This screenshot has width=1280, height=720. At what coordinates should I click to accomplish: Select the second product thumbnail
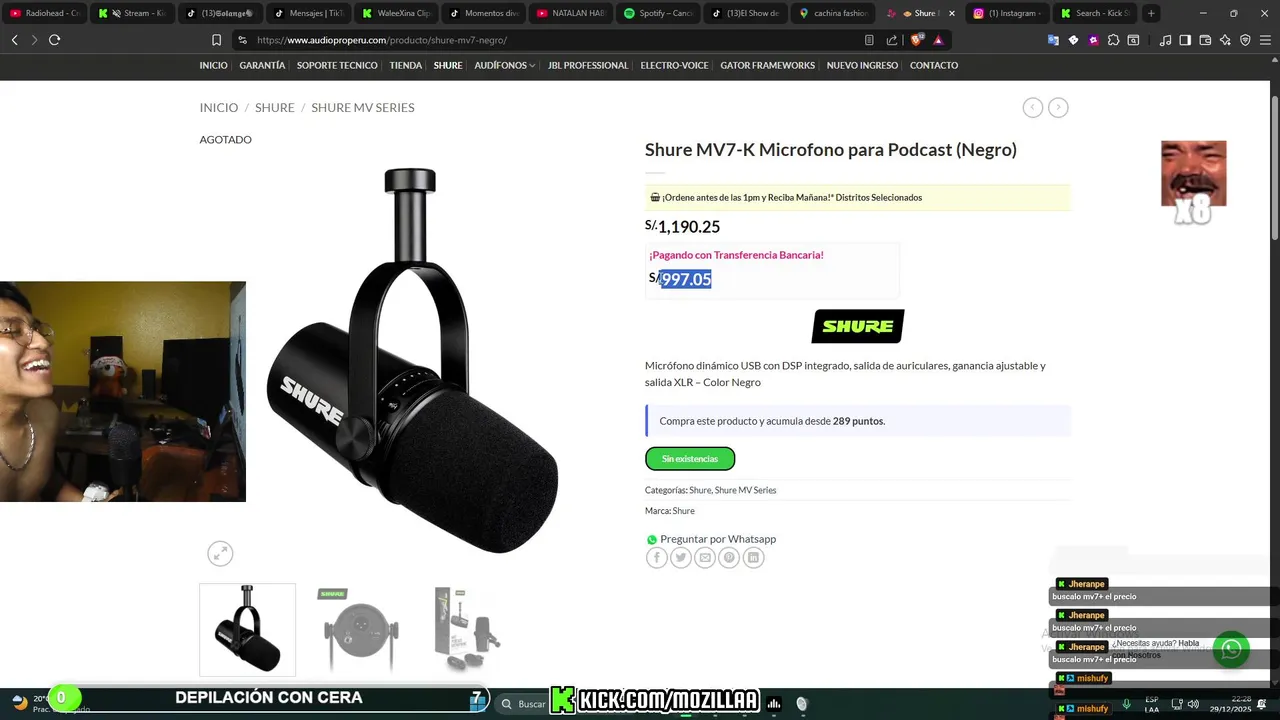point(360,630)
